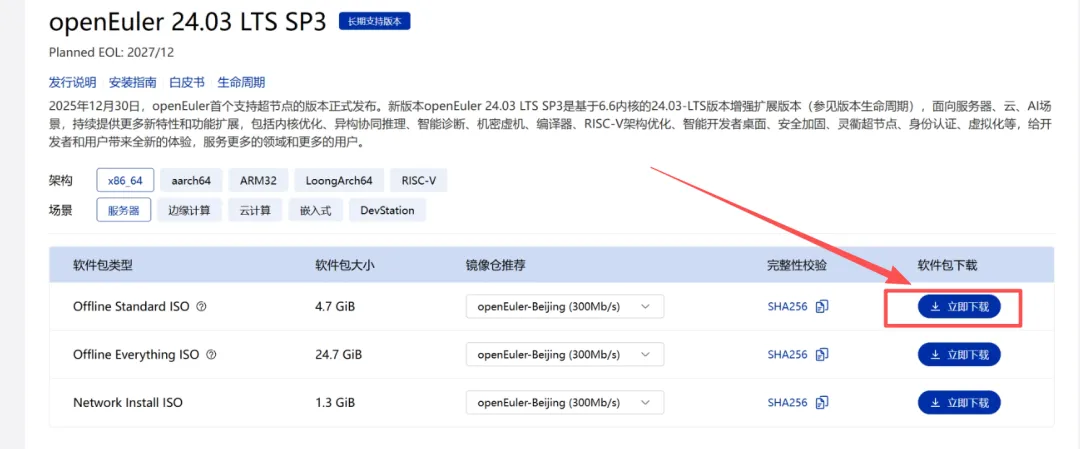
Task: Open SHA256 link for Network Install ISO
Action: 787,402
